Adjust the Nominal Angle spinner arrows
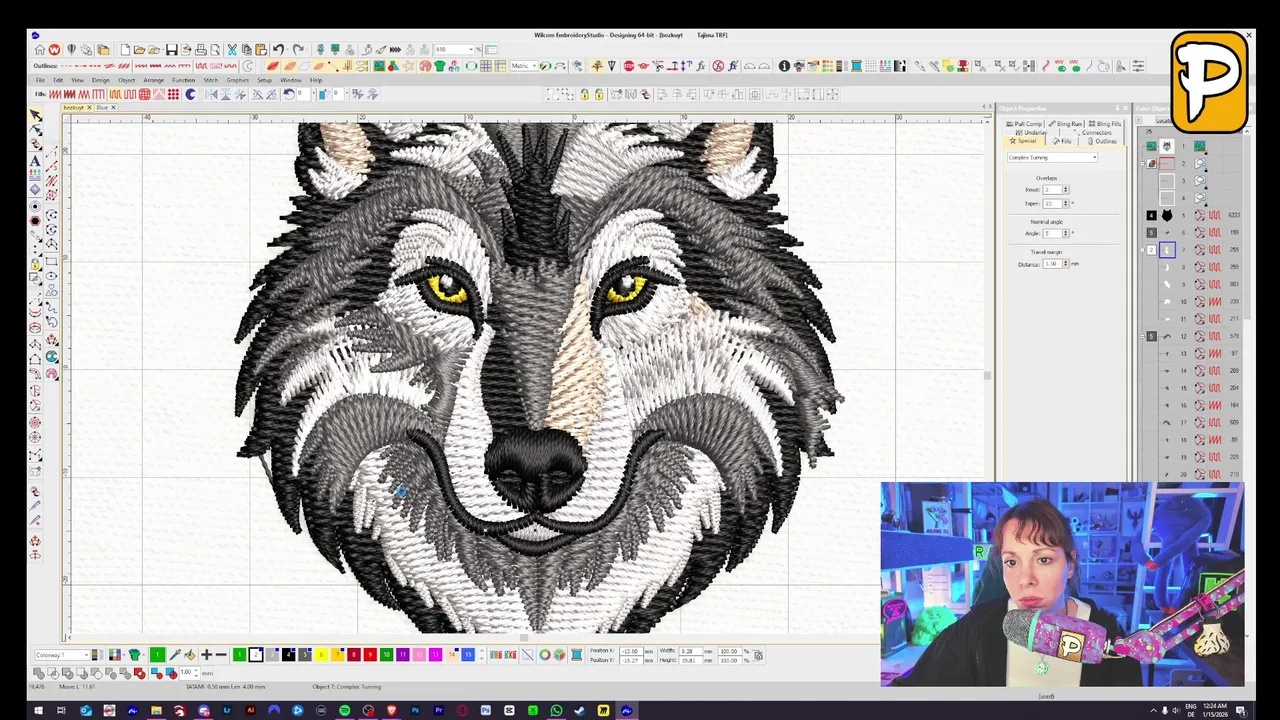Viewport: 1280px width, 720px height. click(x=1065, y=233)
